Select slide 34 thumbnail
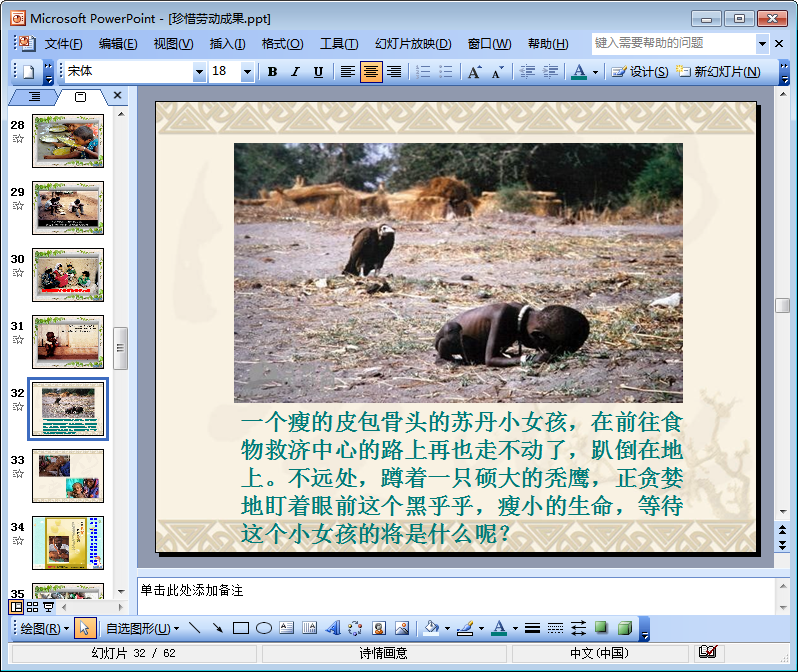798x672 pixels. (68, 543)
